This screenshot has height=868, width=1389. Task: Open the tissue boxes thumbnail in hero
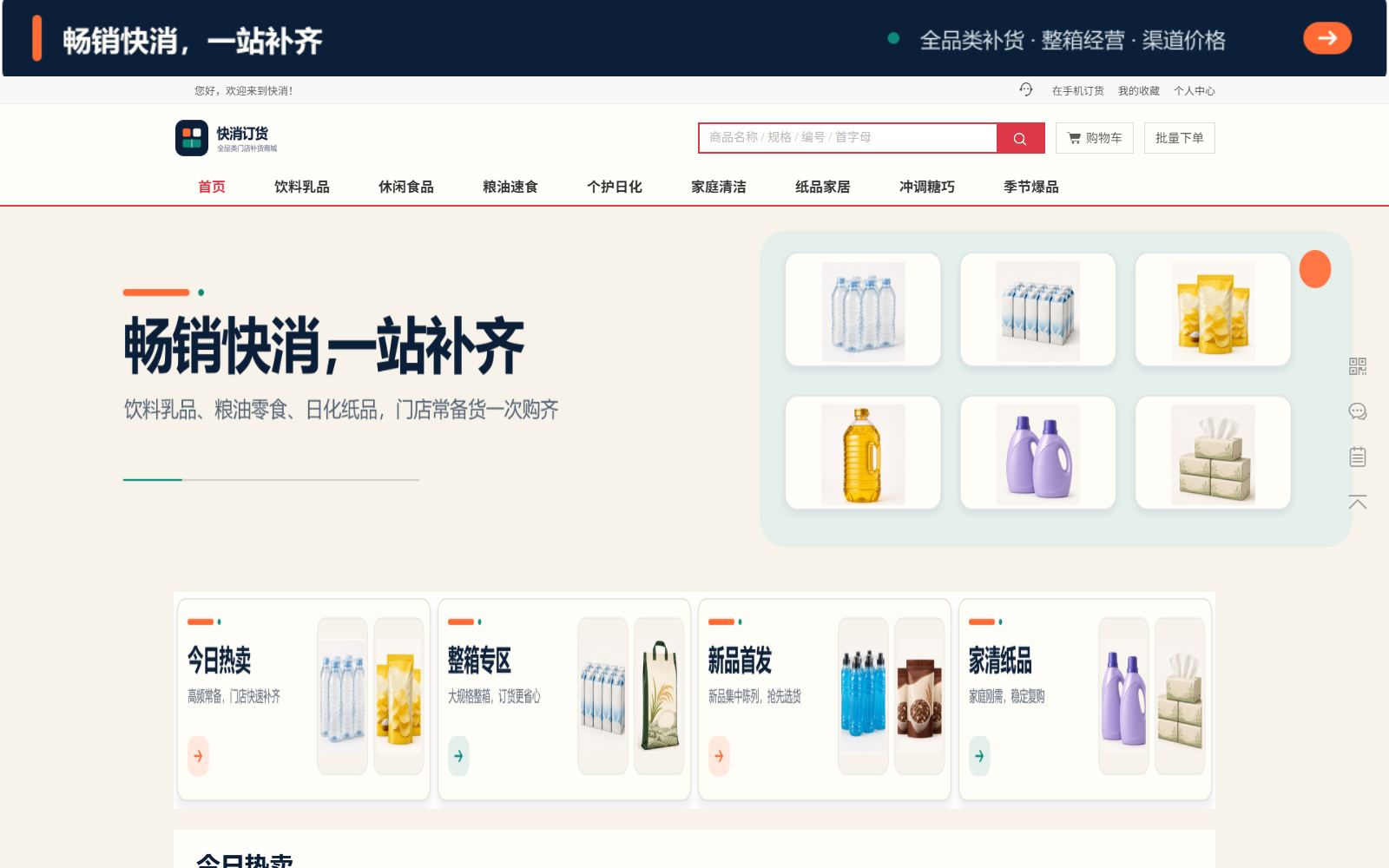coord(1213,453)
